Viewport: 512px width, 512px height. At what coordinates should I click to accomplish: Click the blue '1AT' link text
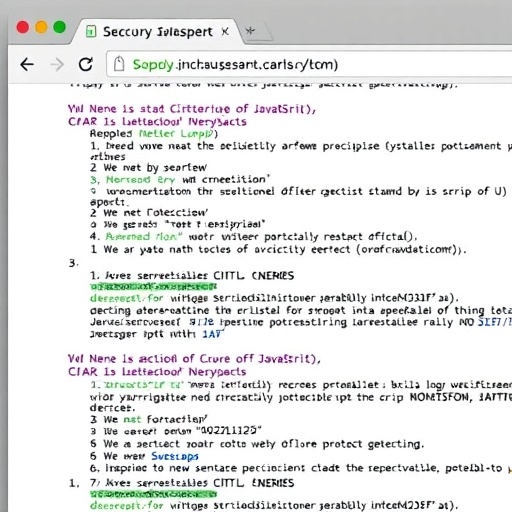pyautogui.click(x=212, y=334)
